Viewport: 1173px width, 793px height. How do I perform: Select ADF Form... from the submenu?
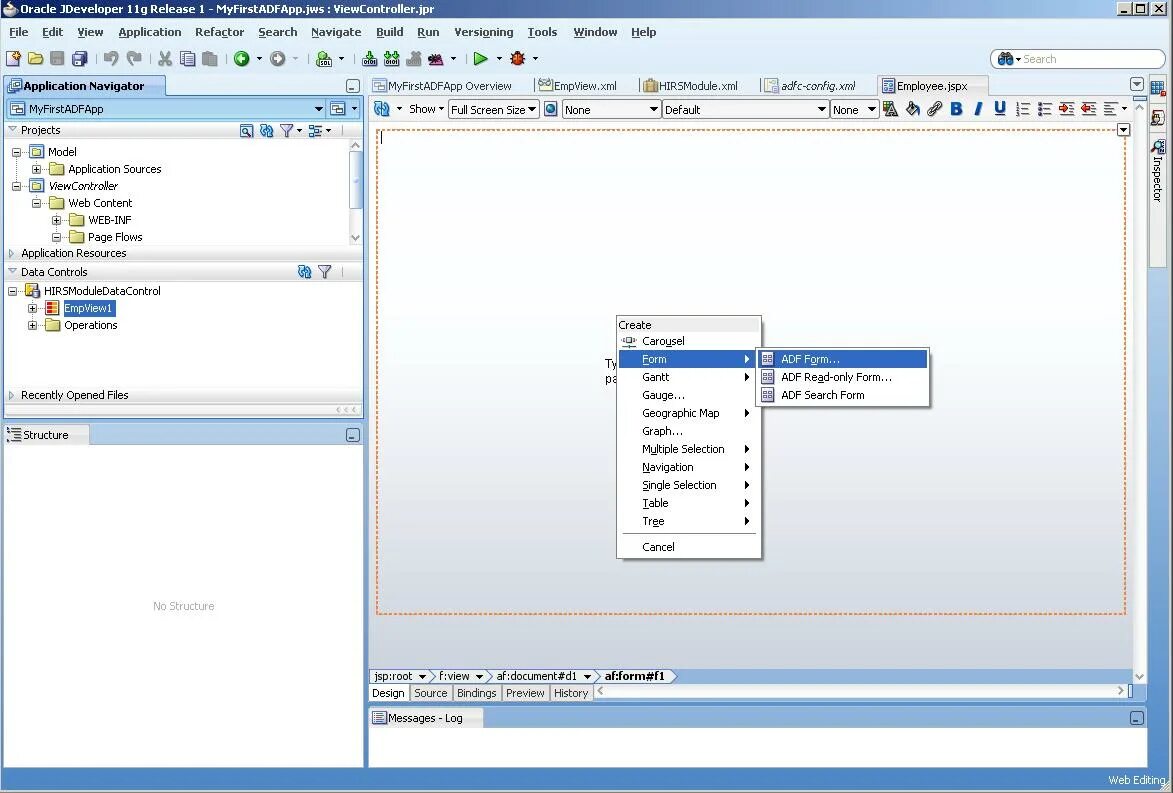point(843,359)
